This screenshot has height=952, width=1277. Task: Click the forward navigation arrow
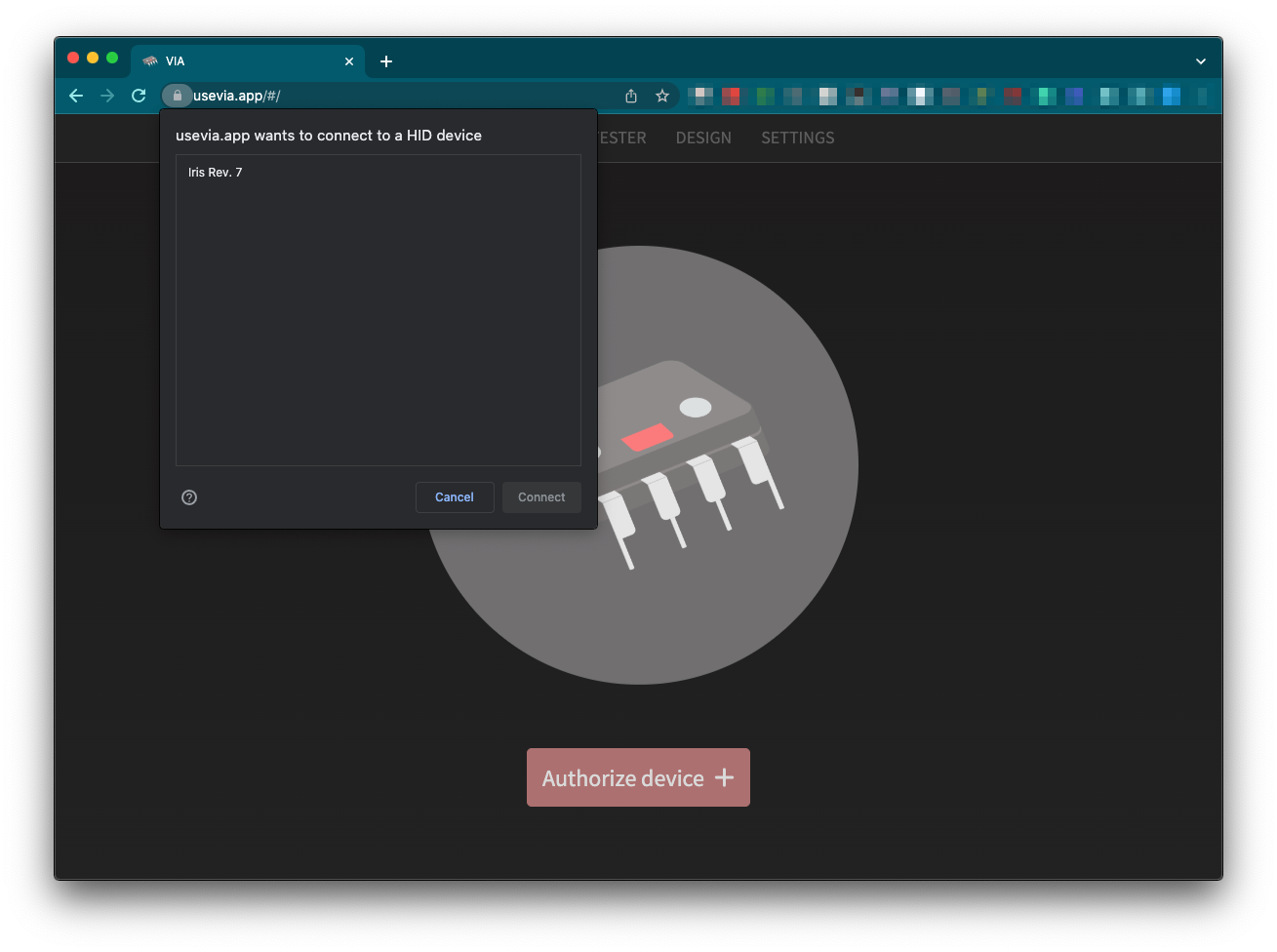[x=107, y=96]
